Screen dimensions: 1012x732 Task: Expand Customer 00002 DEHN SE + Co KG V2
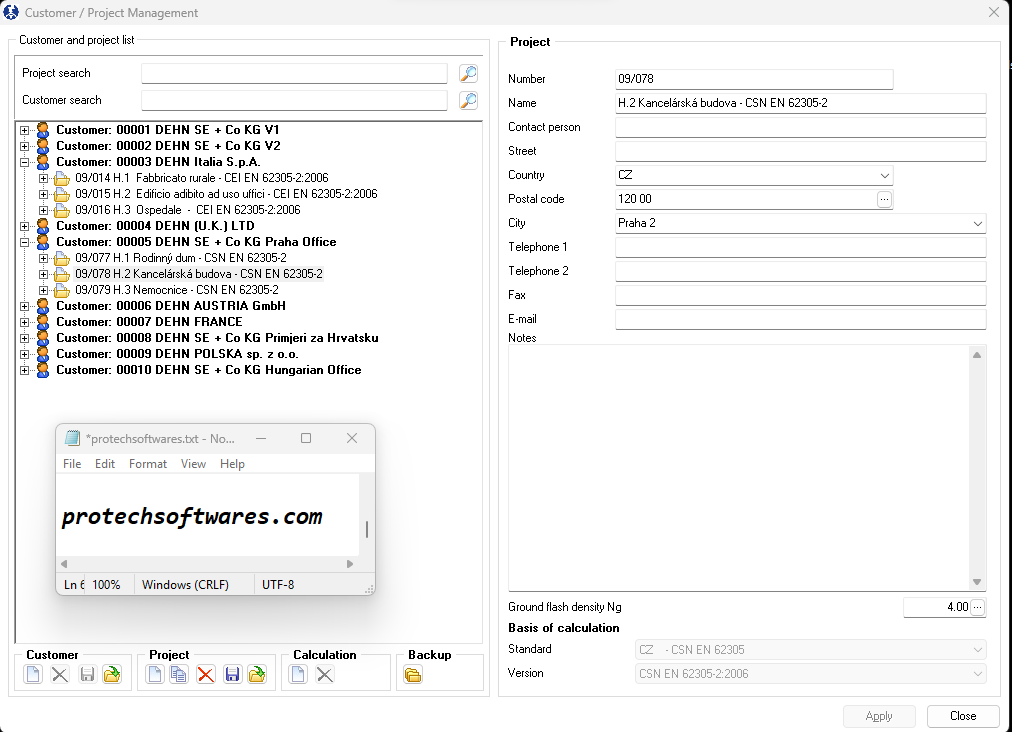pyautogui.click(x=25, y=147)
